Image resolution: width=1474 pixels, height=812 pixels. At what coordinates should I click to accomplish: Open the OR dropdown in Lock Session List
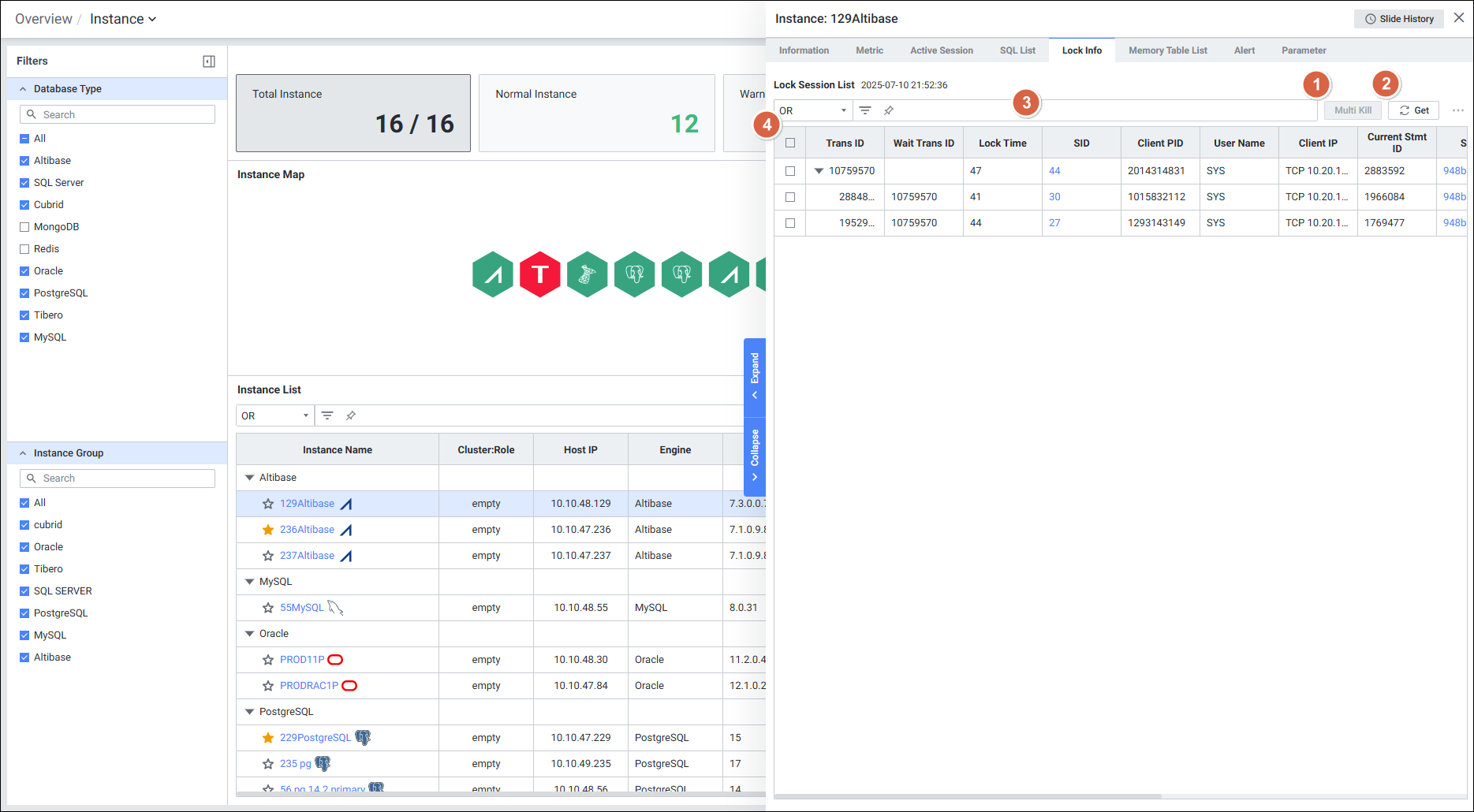(x=812, y=110)
